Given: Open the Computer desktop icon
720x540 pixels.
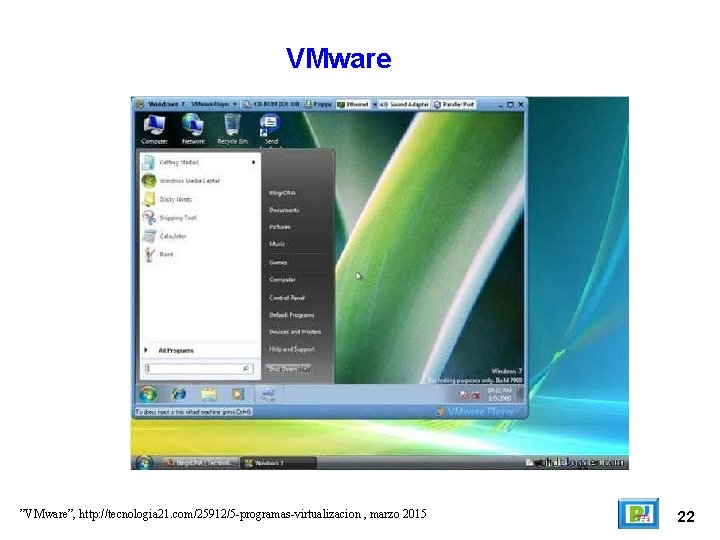Looking at the screenshot, I should (x=154, y=129).
